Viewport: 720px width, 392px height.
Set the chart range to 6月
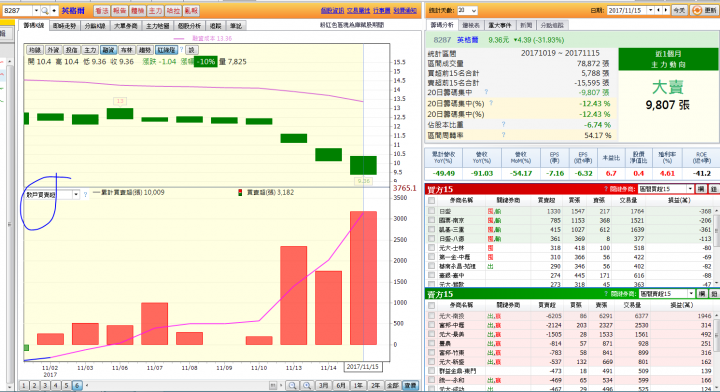[x=341, y=386]
